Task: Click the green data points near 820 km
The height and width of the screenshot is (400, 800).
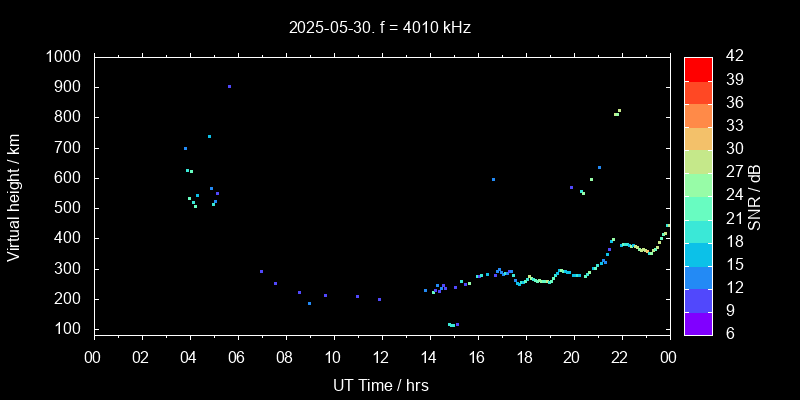Action: [618, 112]
